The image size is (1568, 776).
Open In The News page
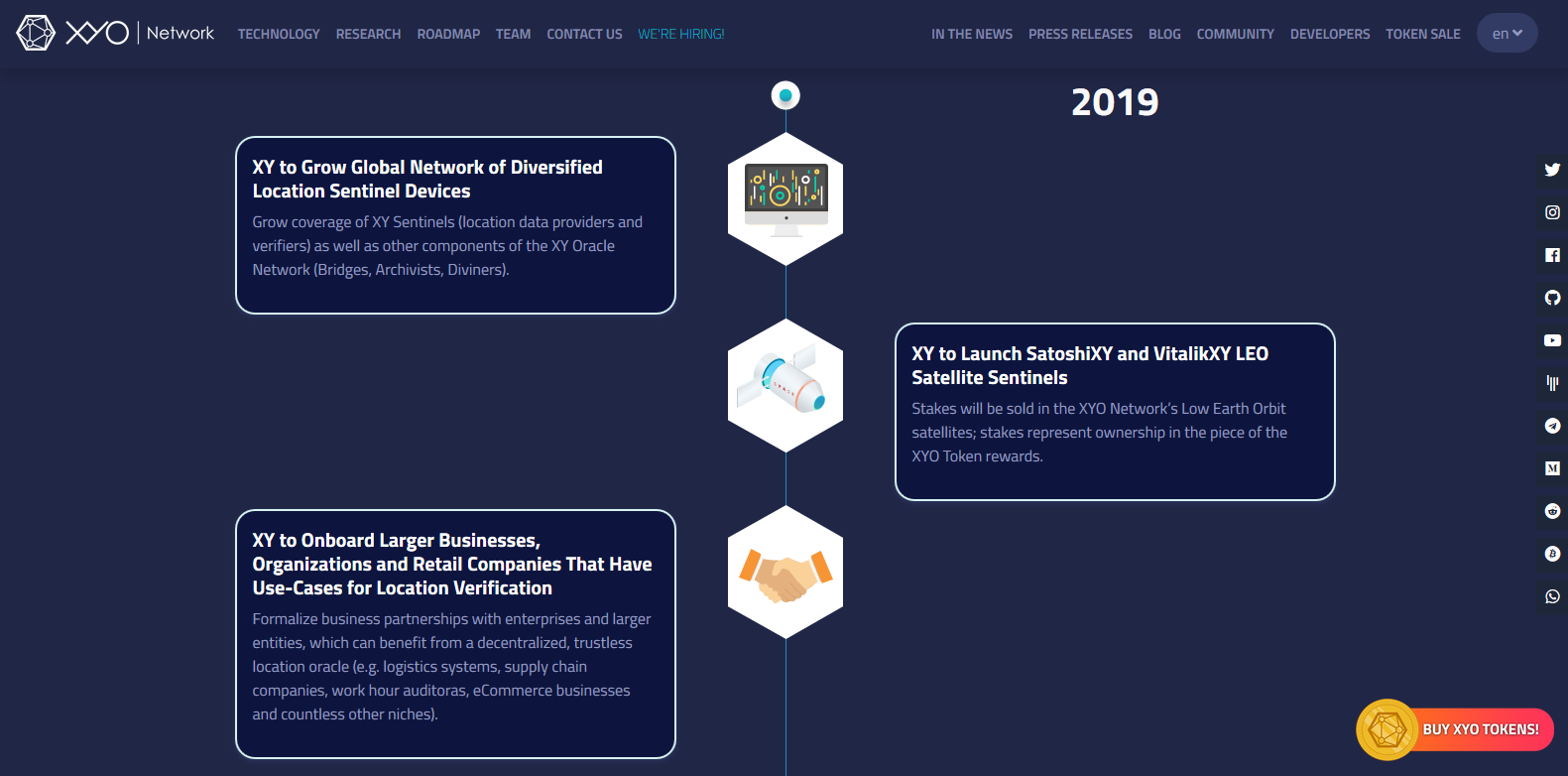coord(972,34)
